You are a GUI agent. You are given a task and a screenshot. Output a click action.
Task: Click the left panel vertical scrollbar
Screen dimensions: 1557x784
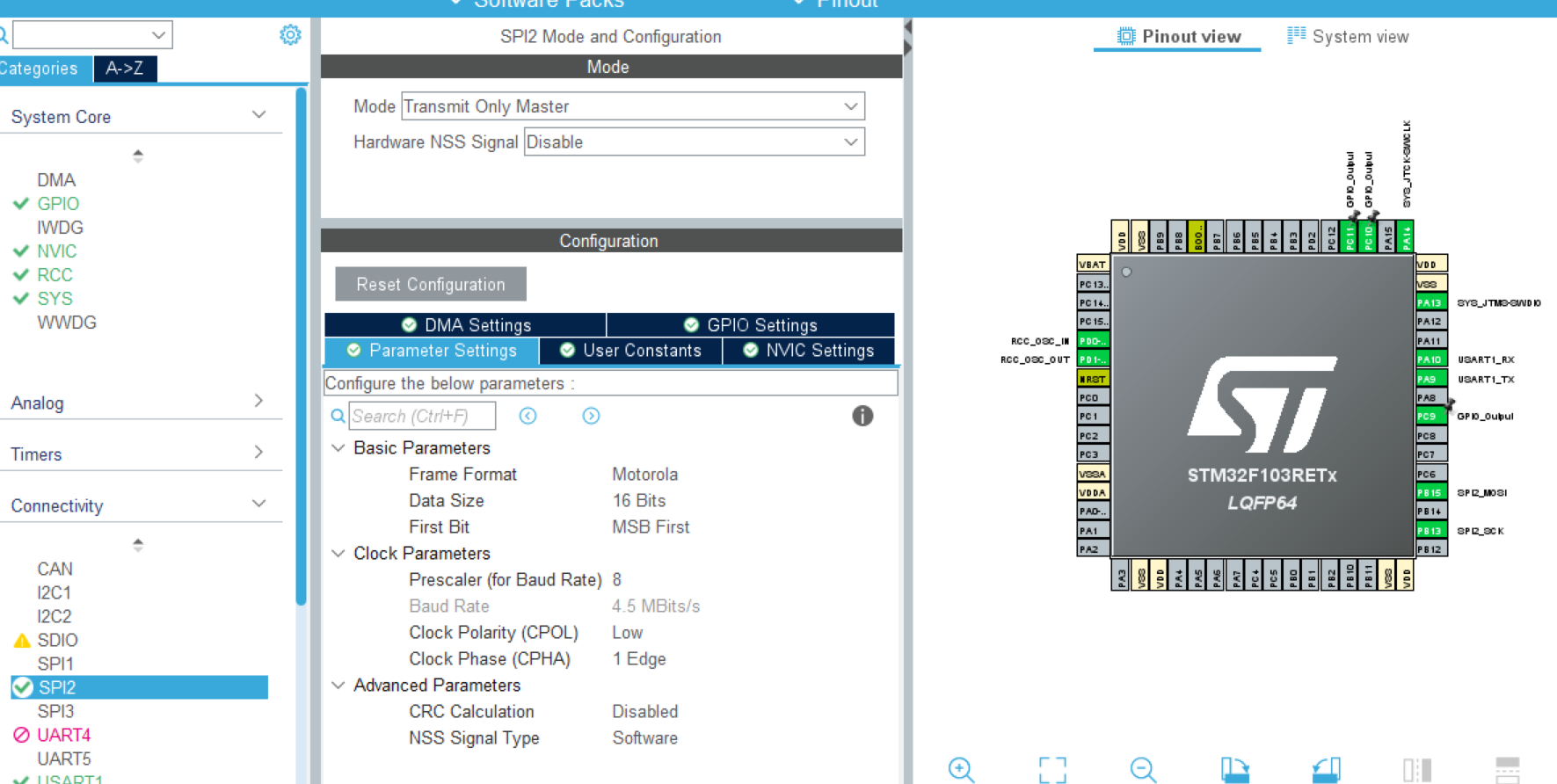[x=301, y=346]
